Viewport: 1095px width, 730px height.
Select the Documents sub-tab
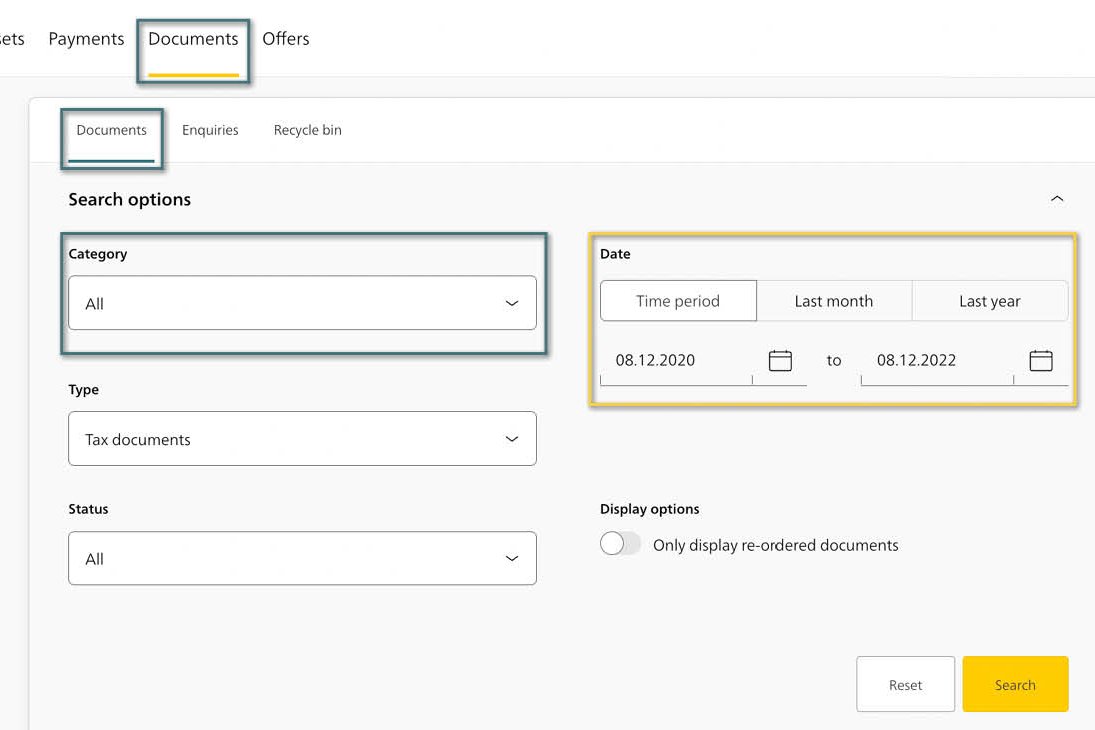click(x=112, y=130)
